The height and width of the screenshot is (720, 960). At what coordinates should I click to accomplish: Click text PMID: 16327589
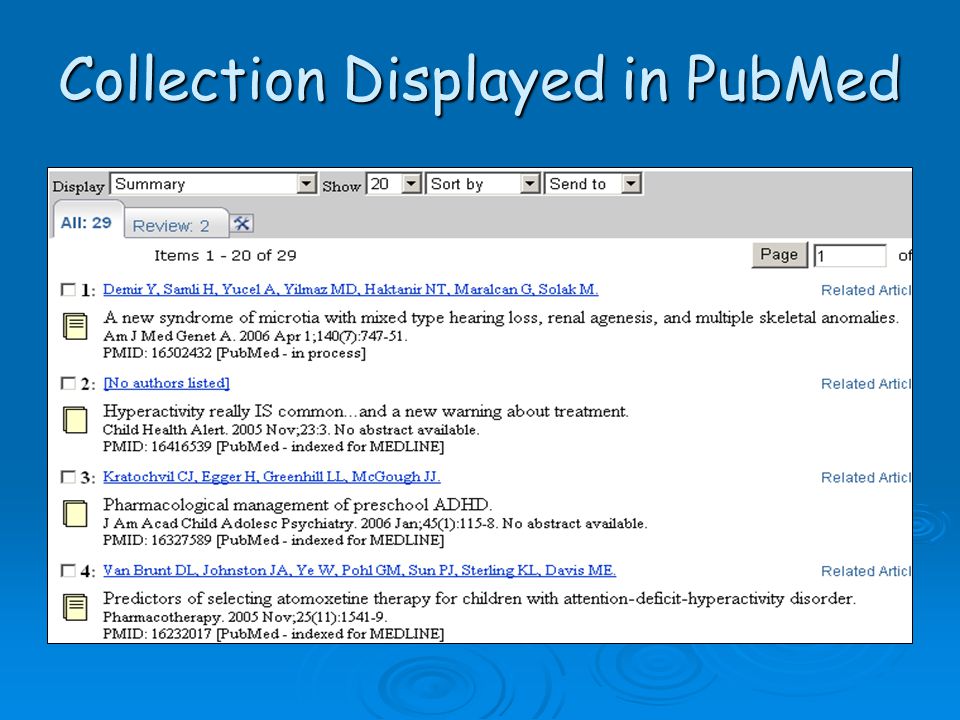pos(273,541)
